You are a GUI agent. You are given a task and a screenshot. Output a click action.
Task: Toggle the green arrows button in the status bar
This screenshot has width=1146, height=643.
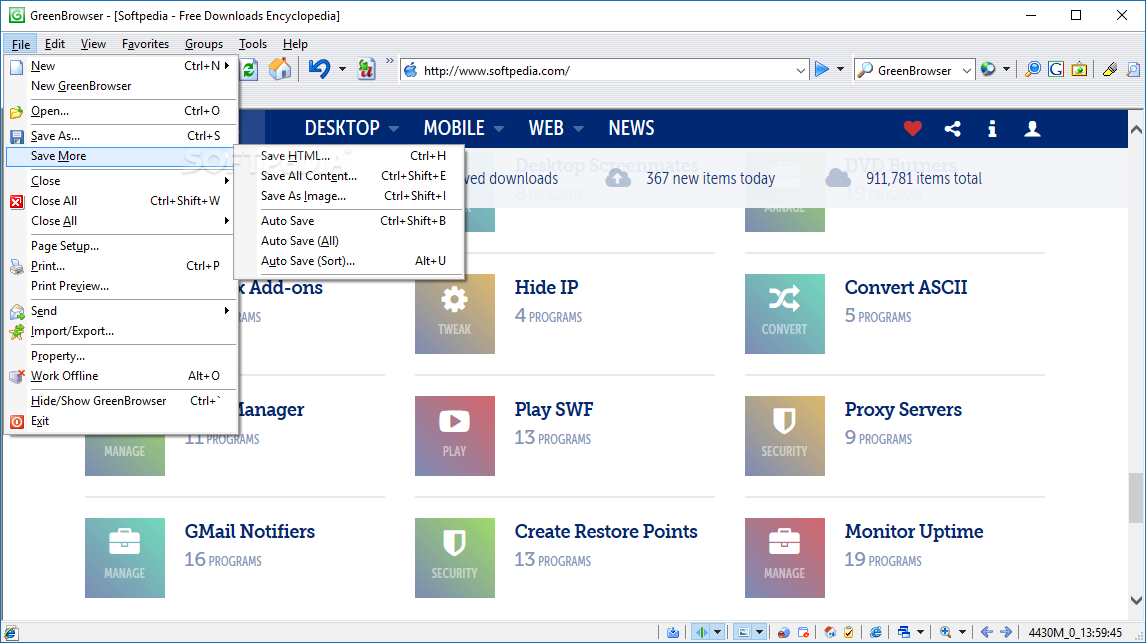(702, 632)
